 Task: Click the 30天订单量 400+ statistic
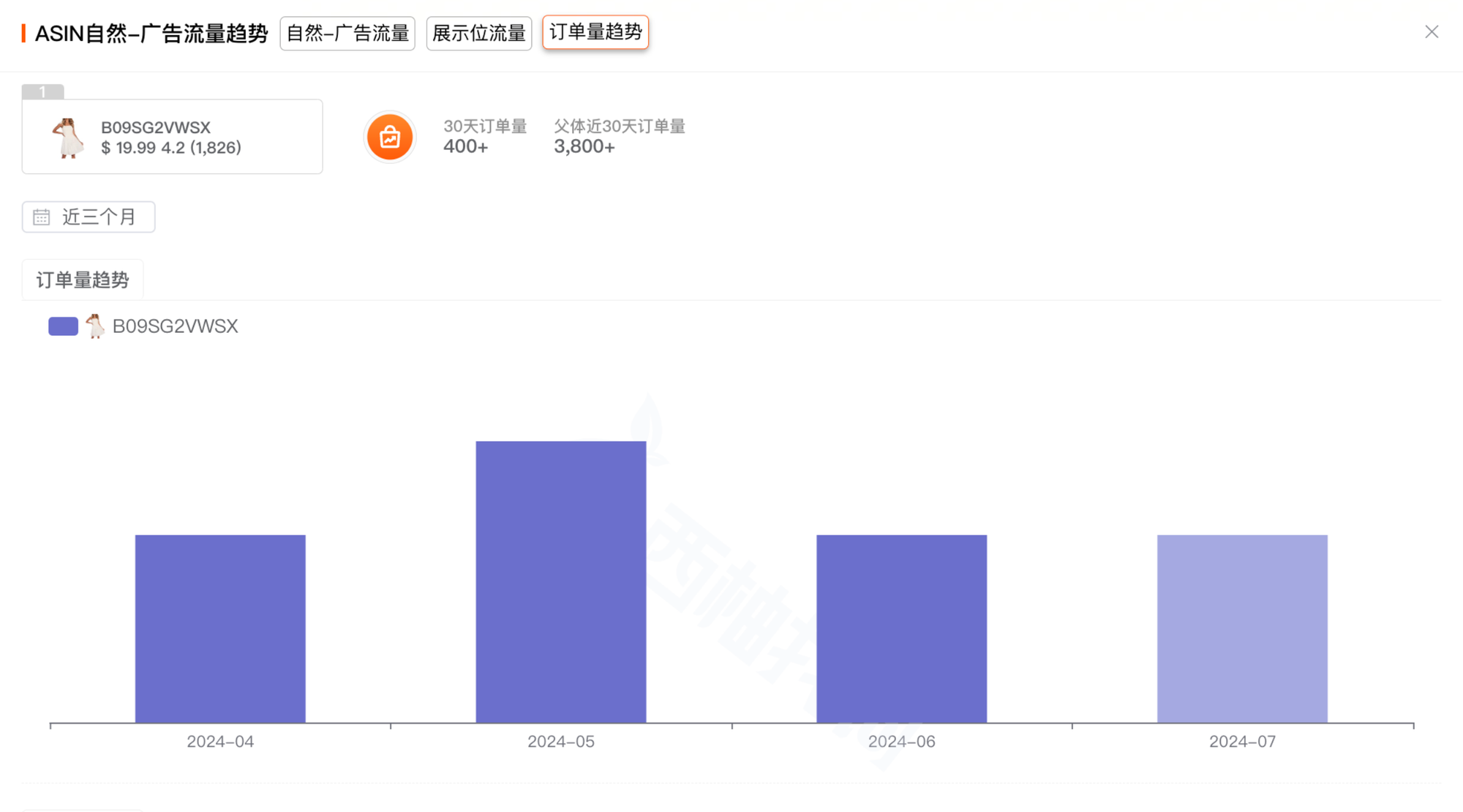tap(484, 137)
